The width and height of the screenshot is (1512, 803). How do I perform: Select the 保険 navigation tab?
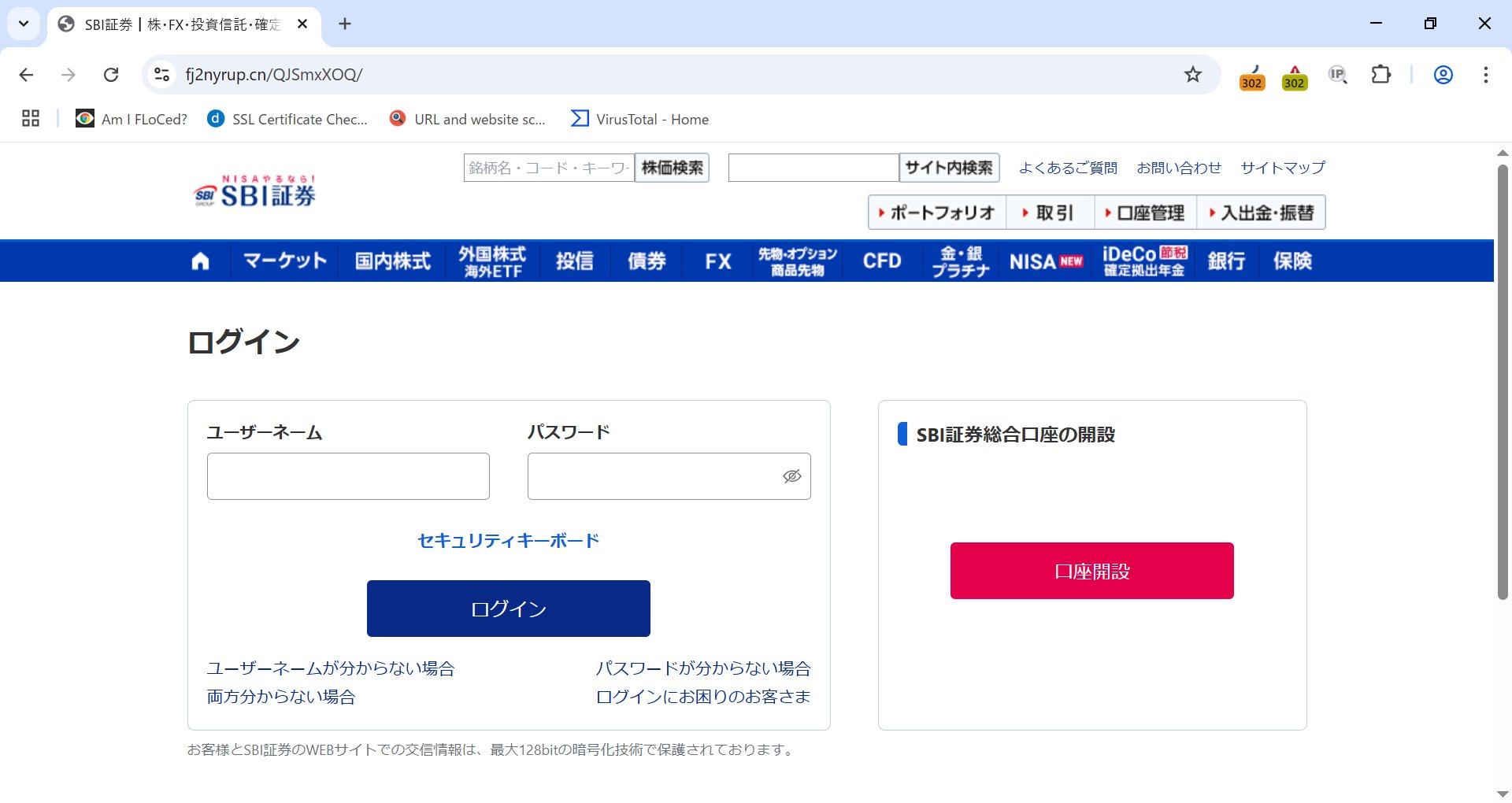pyautogui.click(x=1292, y=261)
